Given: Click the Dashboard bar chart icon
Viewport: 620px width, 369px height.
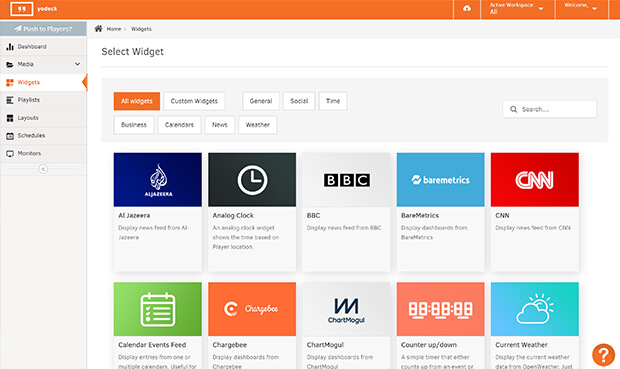Looking at the screenshot, I should pos(10,47).
